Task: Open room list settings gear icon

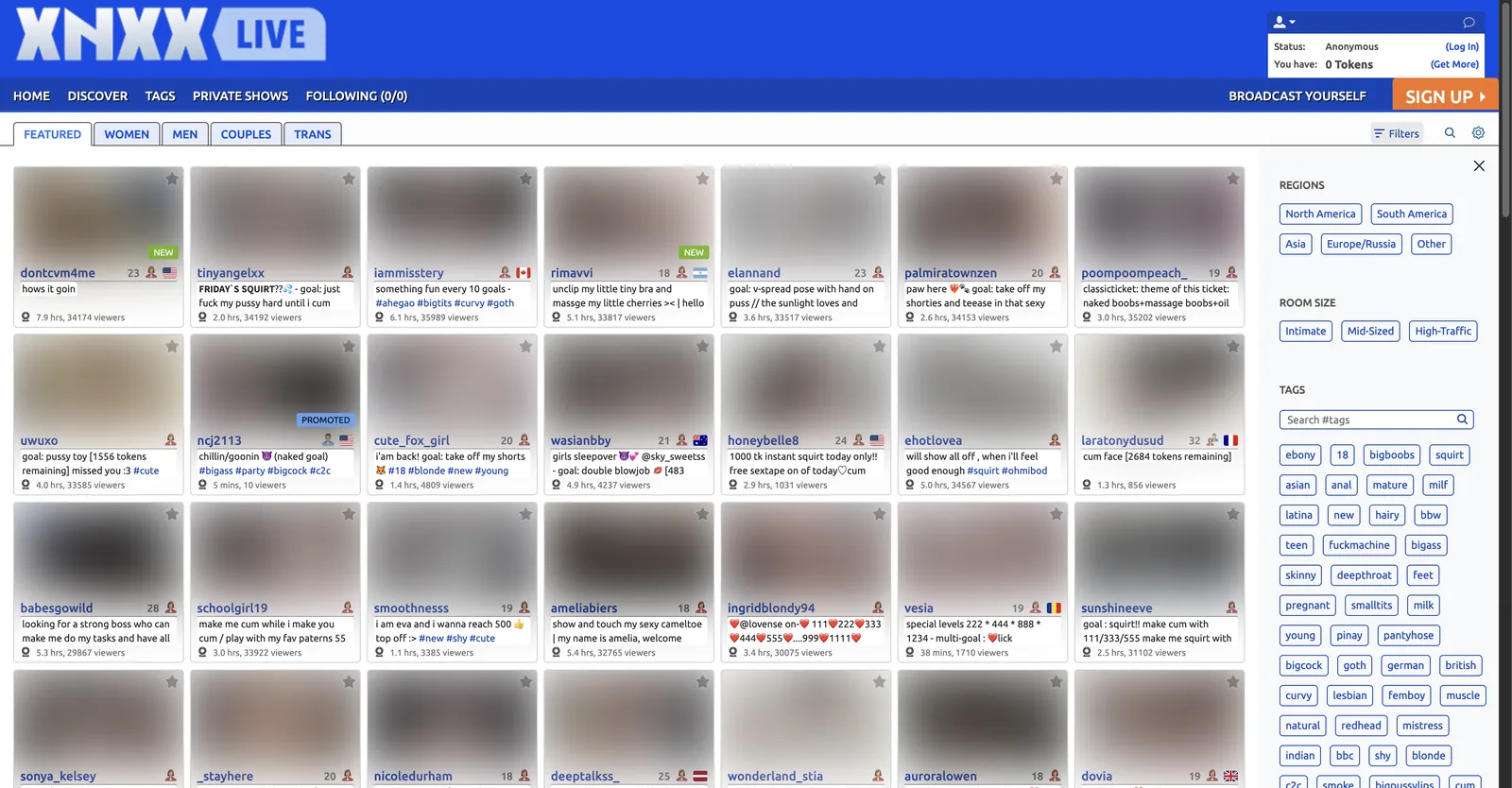Action: click(x=1478, y=133)
